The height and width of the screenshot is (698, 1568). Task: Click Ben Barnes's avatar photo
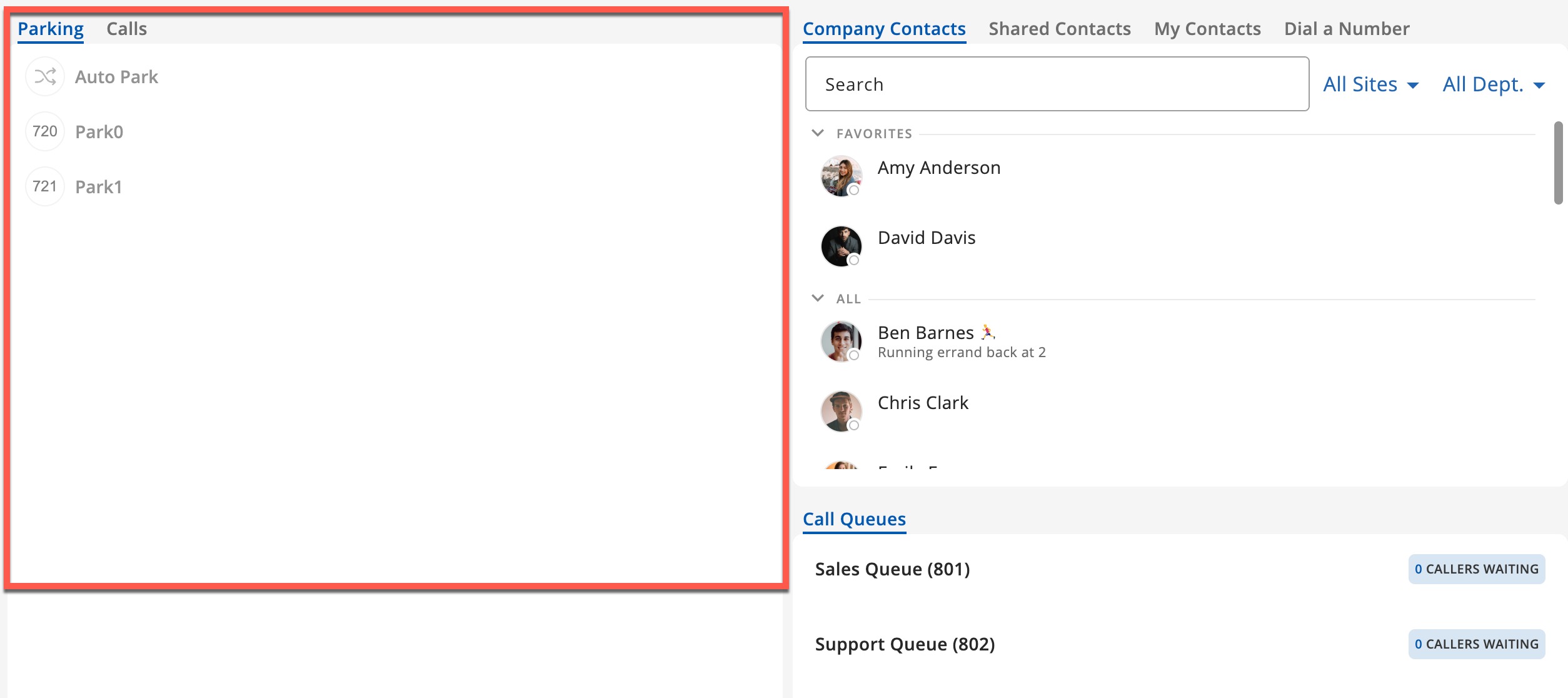click(841, 341)
